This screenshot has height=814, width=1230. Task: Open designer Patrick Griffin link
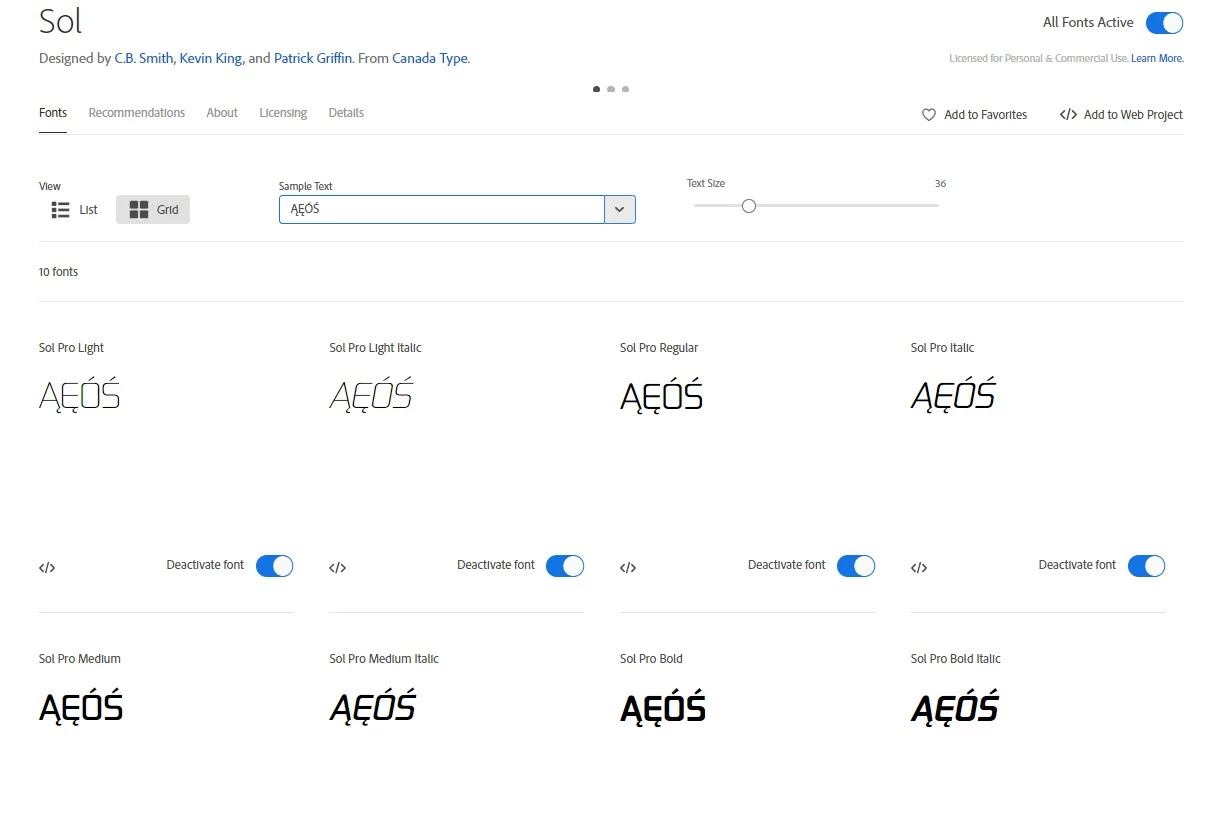point(313,58)
